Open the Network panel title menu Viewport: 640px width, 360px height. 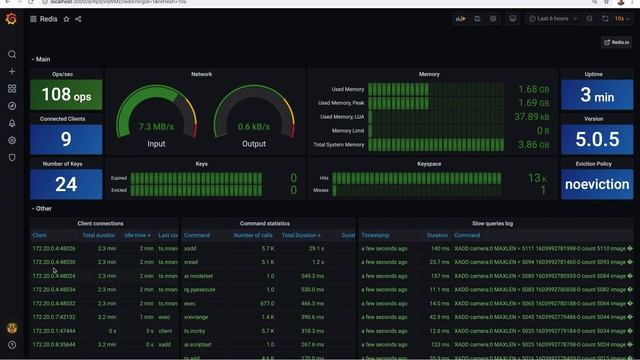pyautogui.click(x=202, y=74)
